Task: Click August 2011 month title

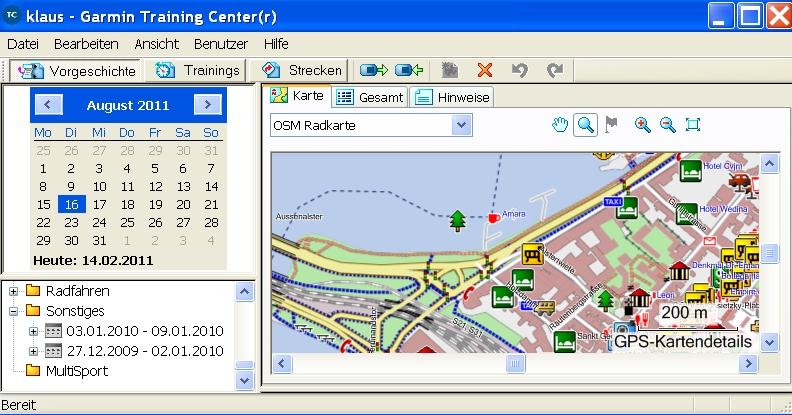Action: (x=128, y=105)
